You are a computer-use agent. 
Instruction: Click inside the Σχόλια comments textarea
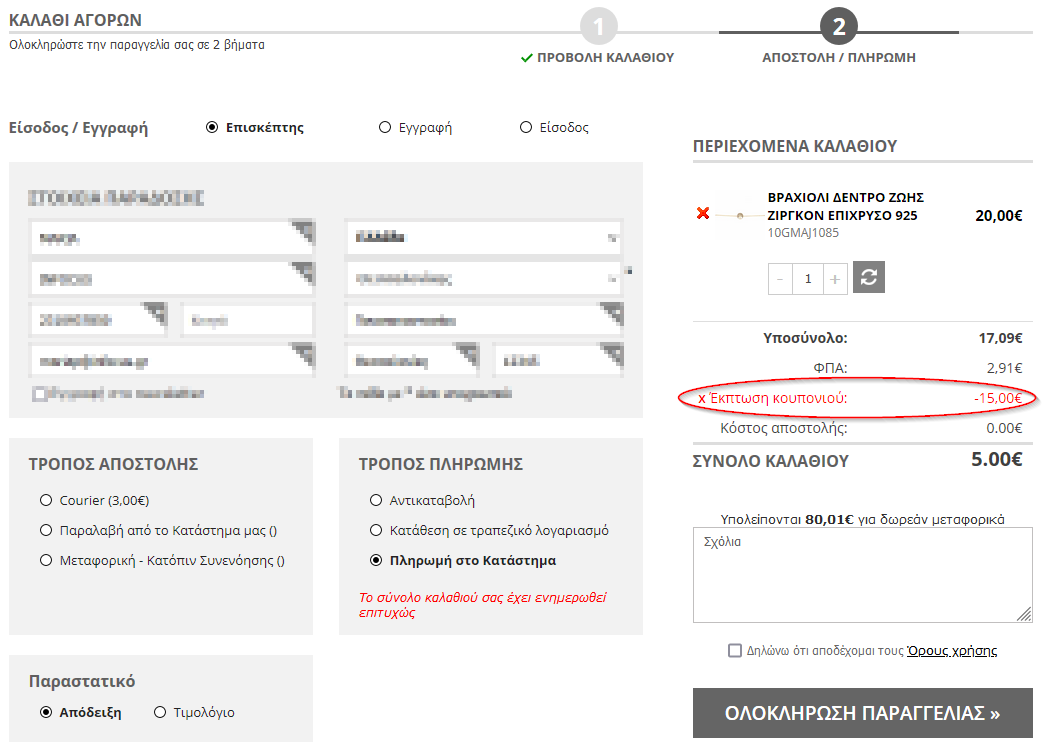click(862, 575)
